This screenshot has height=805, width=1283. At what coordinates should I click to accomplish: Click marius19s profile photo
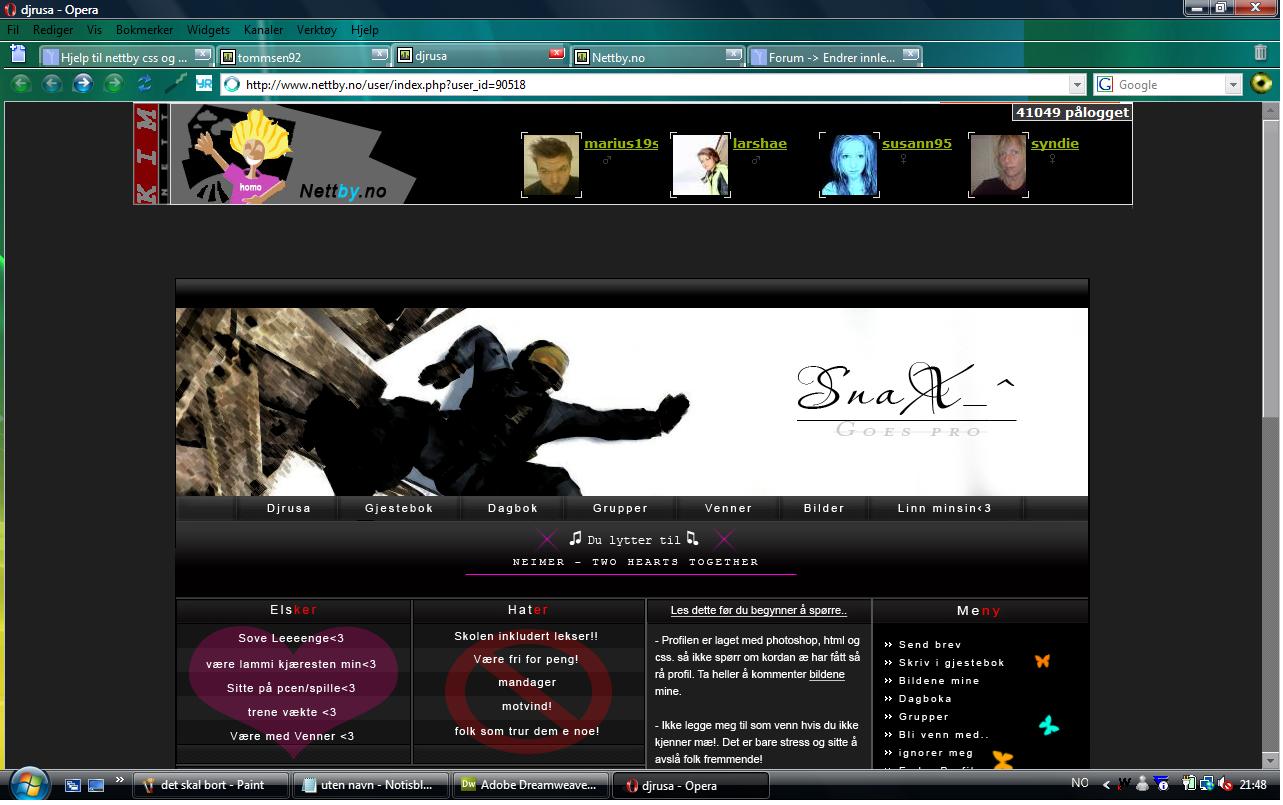pyautogui.click(x=551, y=165)
